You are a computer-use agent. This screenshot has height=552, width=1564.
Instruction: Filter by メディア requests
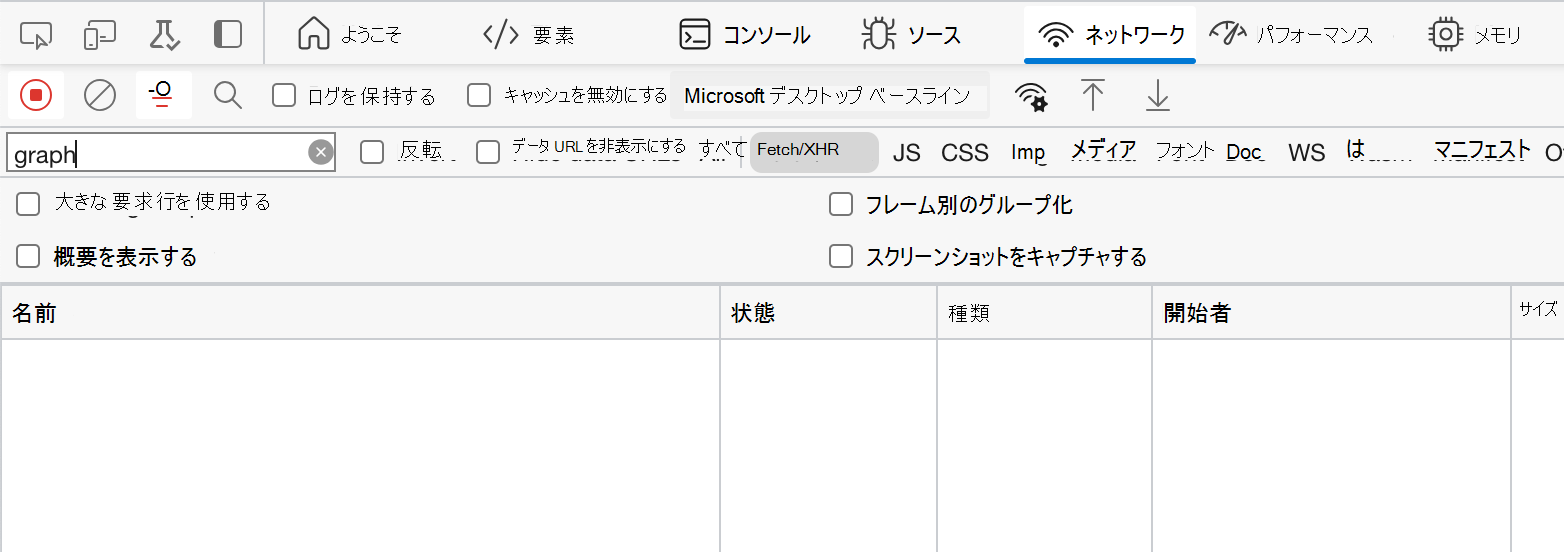(x=1104, y=151)
